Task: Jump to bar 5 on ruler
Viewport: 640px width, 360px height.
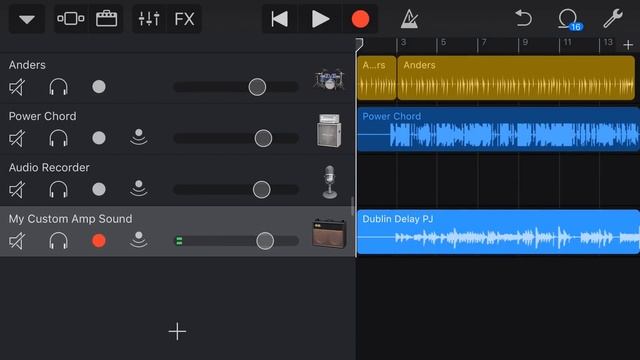Action: tap(444, 42)
